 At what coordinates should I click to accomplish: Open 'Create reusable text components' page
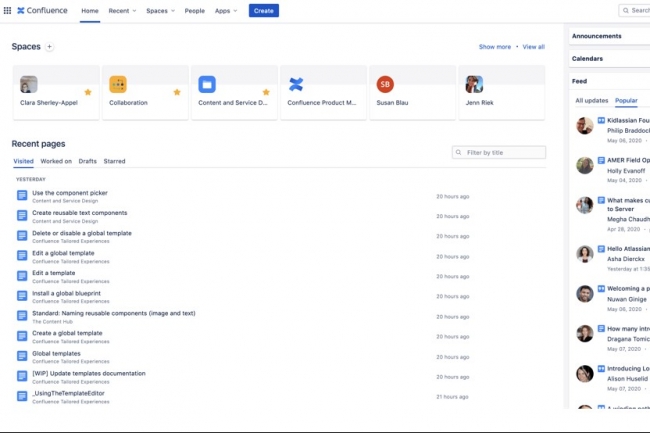click(80, 213)
